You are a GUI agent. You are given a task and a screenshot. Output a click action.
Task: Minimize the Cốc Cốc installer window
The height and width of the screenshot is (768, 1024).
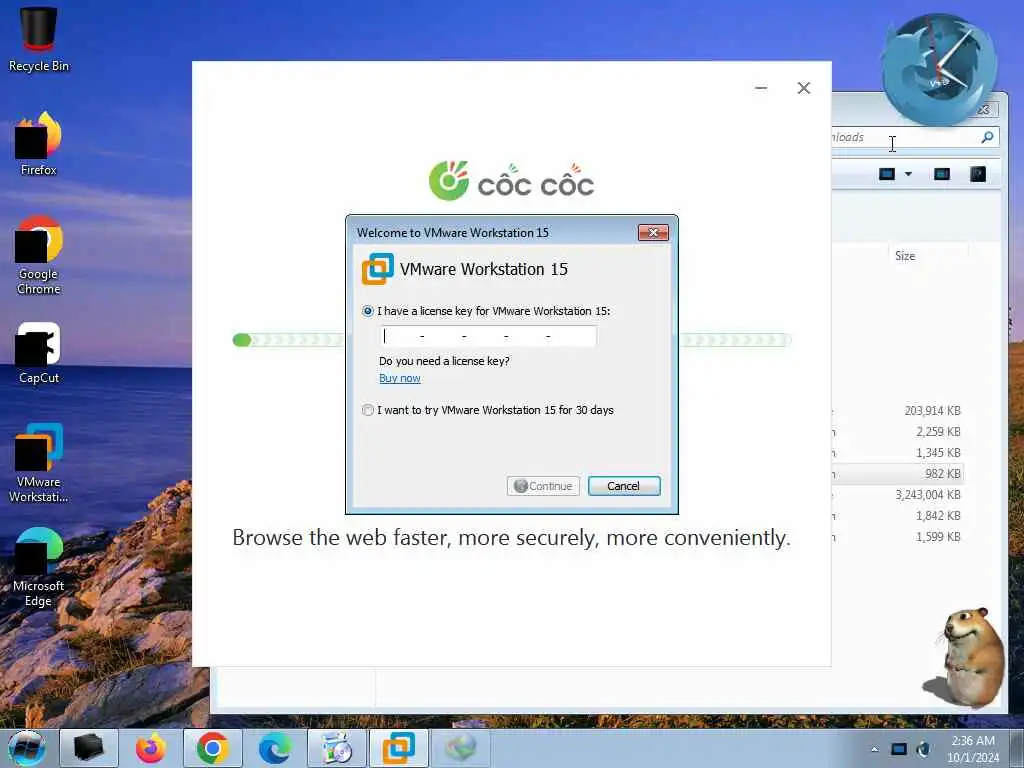tap(761, 88)
